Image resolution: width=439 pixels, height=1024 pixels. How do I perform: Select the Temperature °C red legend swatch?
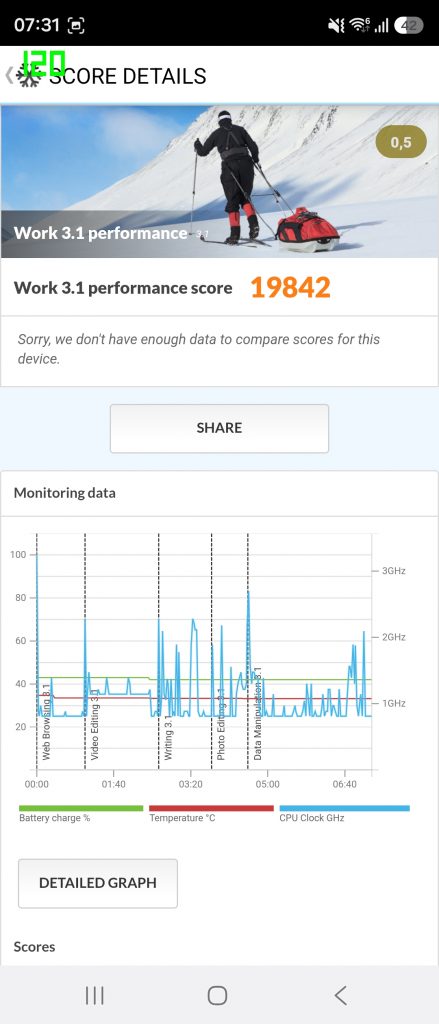[211, 808]
